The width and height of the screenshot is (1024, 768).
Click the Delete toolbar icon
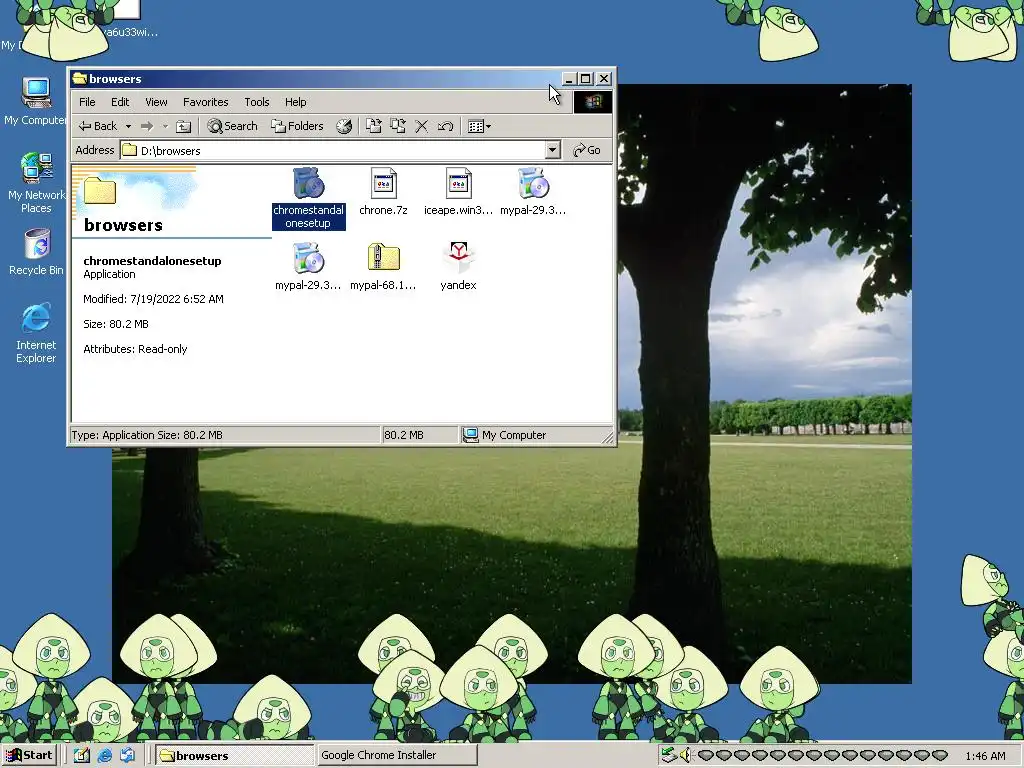tap(422, 126)
